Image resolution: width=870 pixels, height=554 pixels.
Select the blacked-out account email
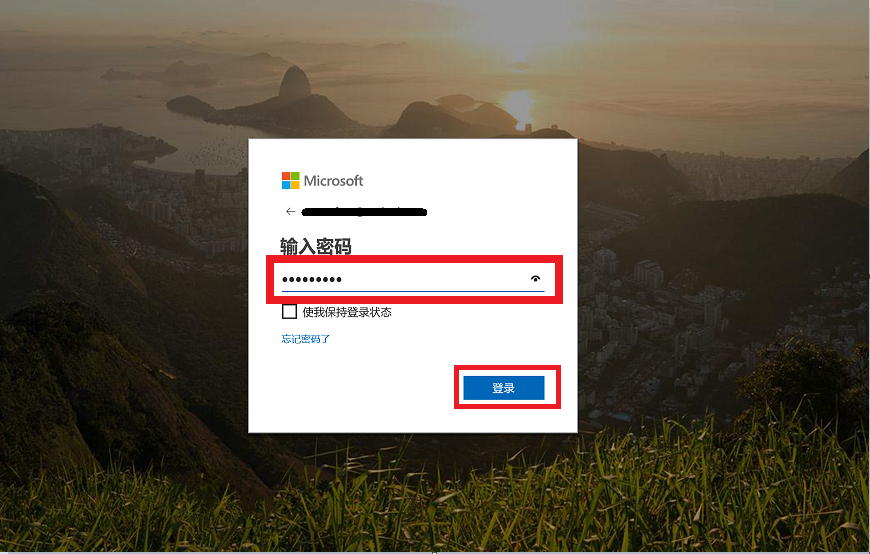(x=364, y=211)
